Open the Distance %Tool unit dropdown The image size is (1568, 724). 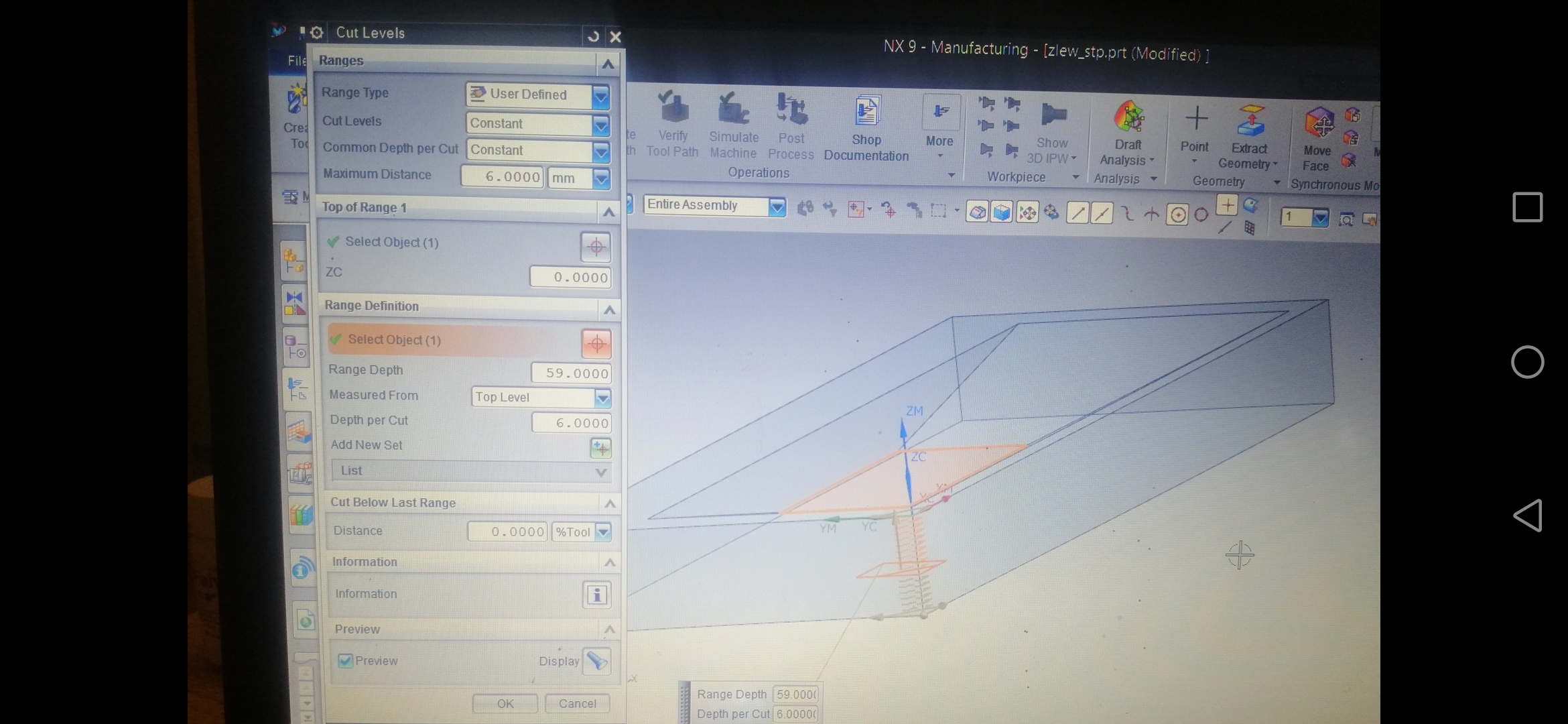pos(603,532)
